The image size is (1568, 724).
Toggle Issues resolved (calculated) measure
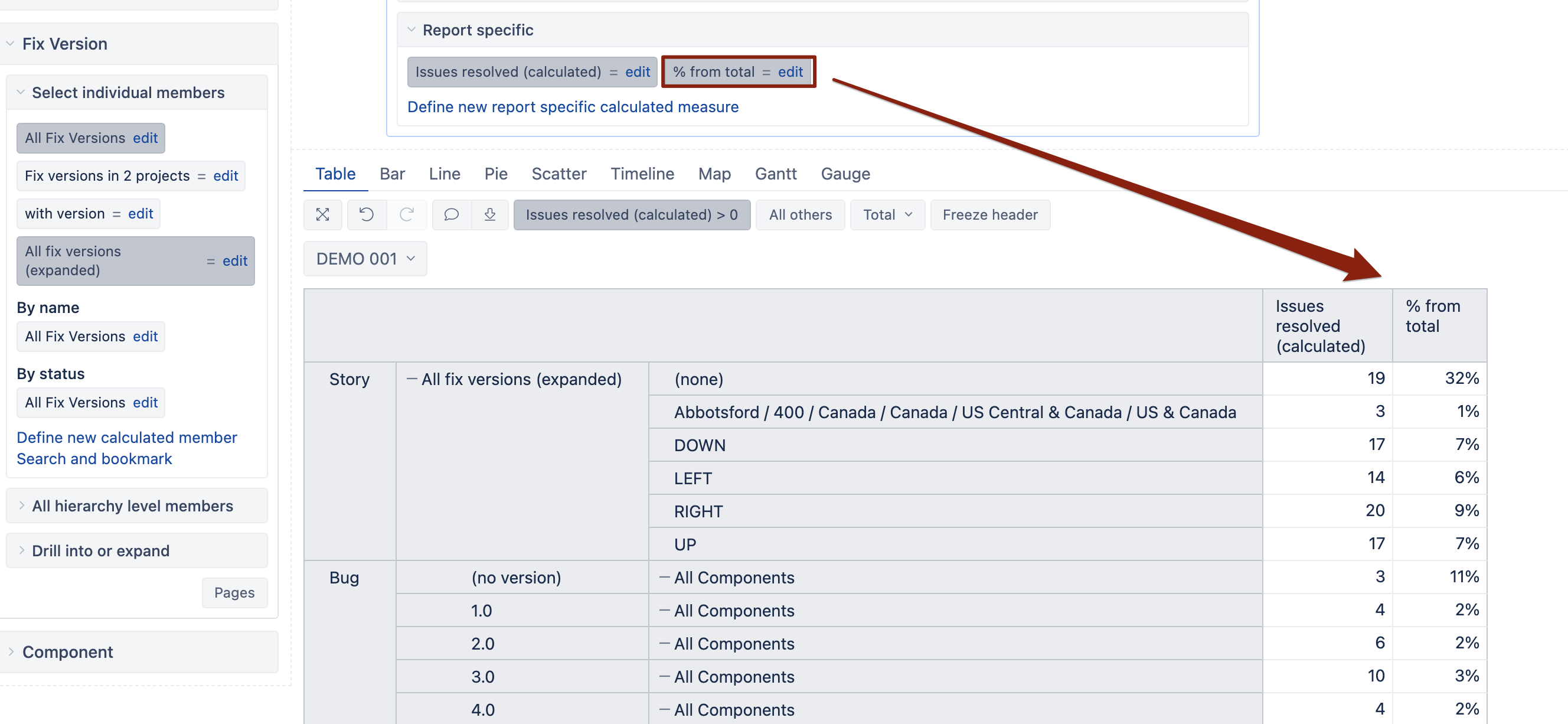(x=508, y=72)
